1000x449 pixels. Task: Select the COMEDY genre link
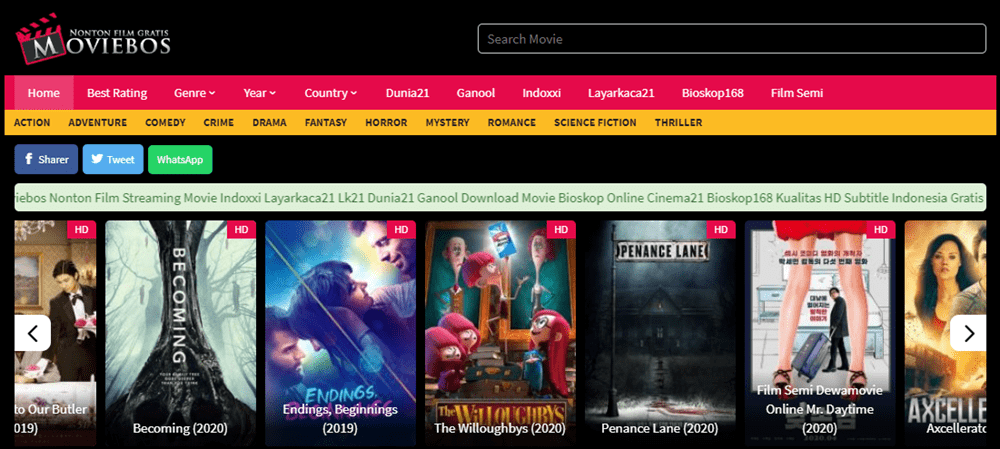(165, 122)
